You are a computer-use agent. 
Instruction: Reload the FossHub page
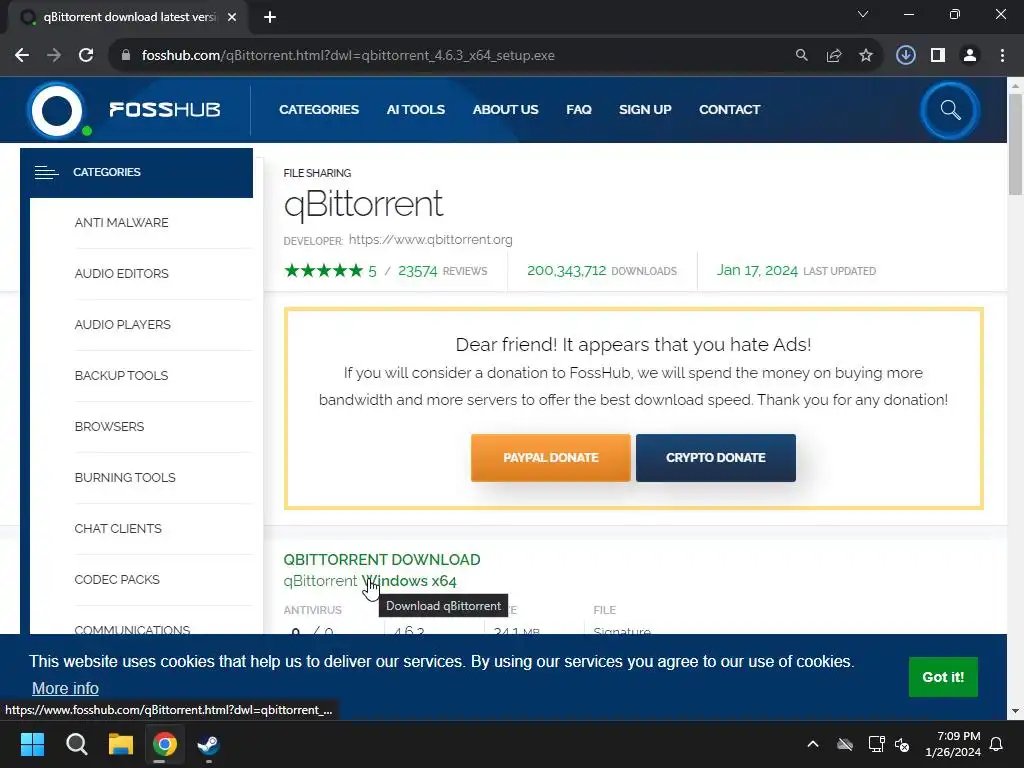tap(86, 56)
